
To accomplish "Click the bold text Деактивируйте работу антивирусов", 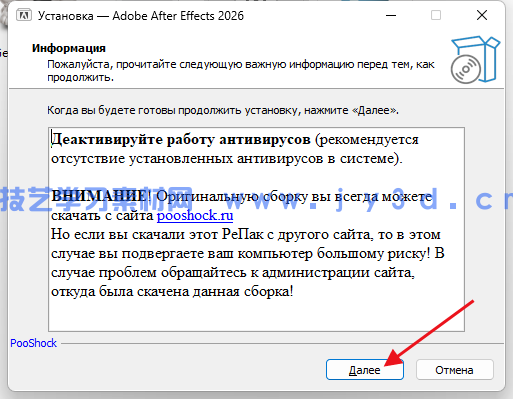I will pos(181,139).
